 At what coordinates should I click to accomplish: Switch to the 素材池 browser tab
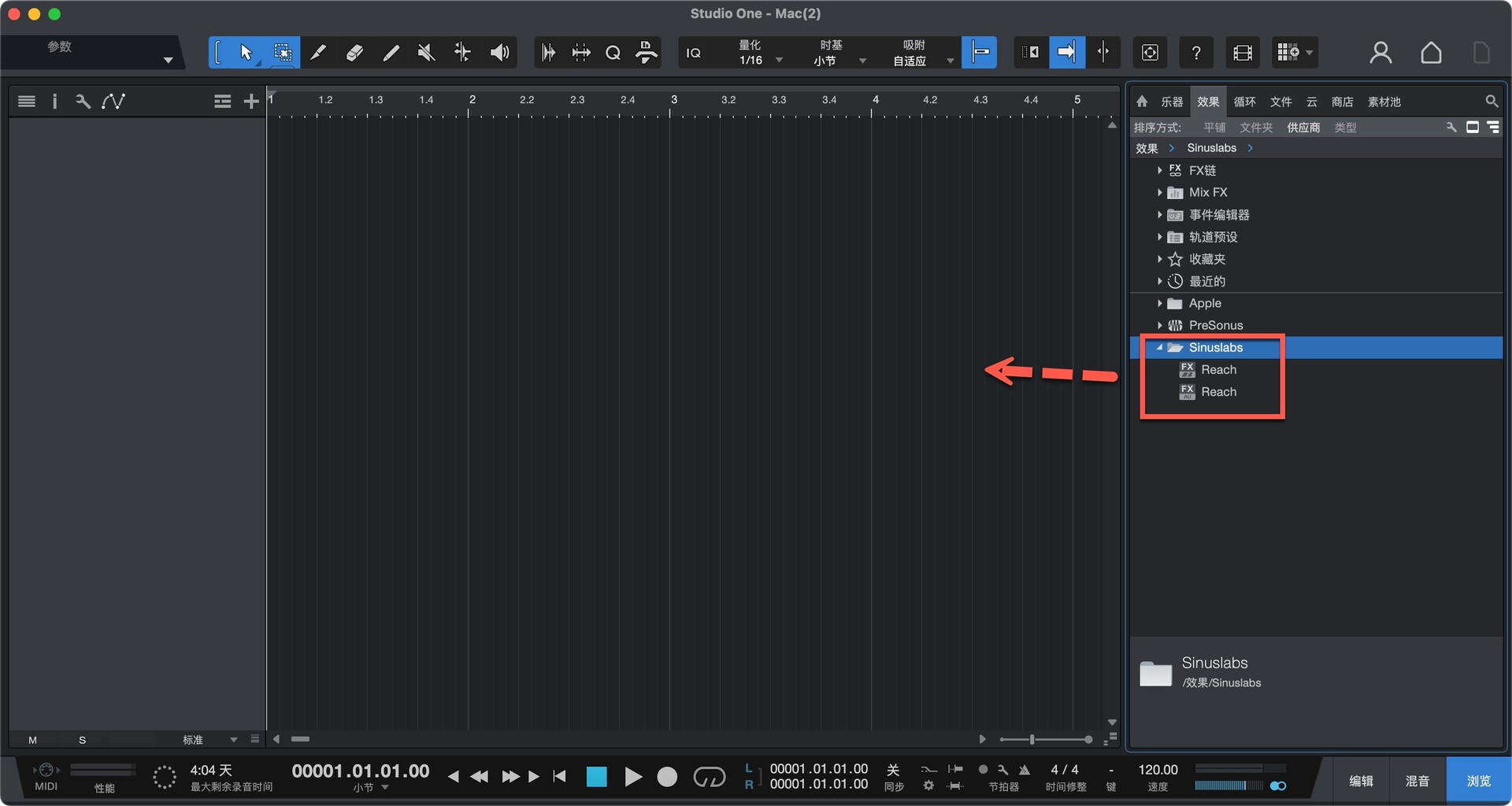coord(1384,102)
